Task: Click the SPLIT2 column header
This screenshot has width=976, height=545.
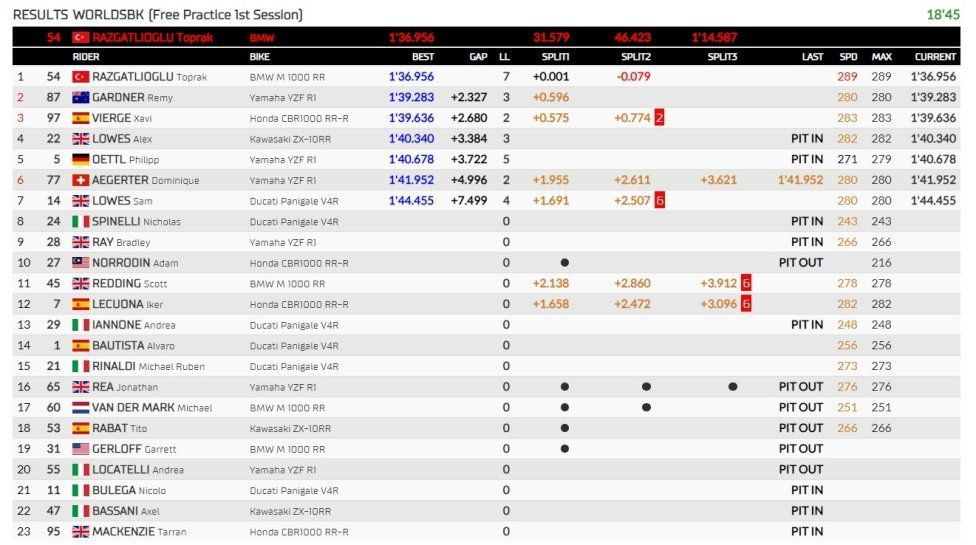Action: (636, 57)
